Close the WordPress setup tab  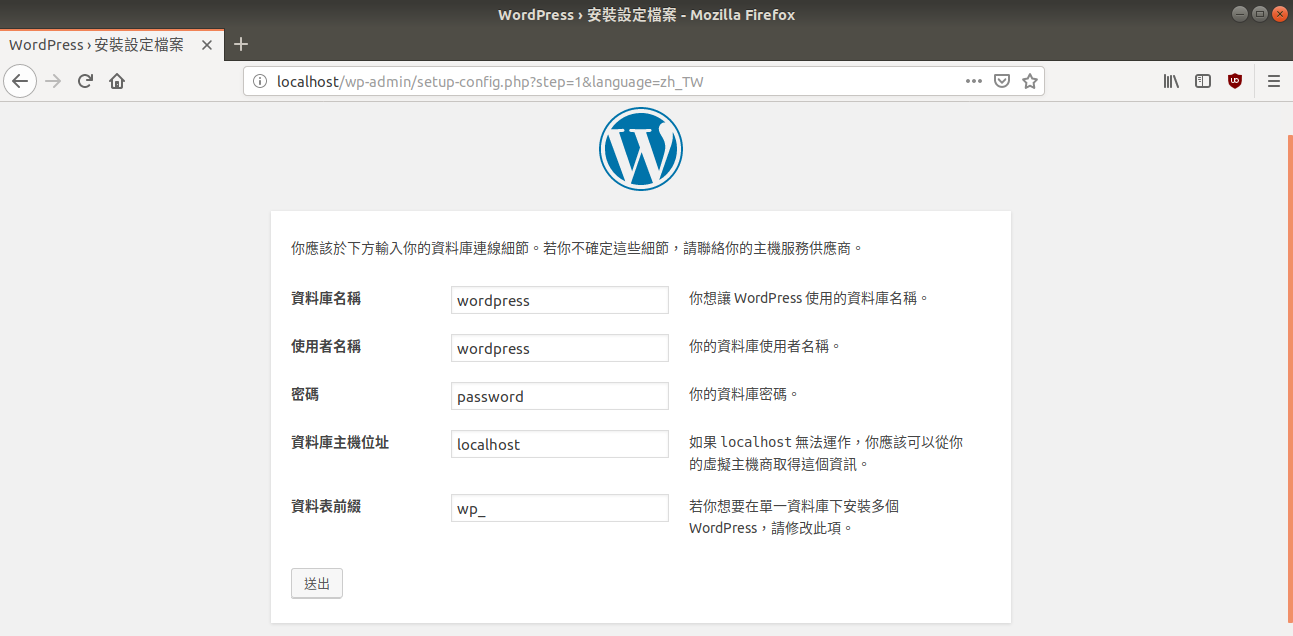(207, 45)
